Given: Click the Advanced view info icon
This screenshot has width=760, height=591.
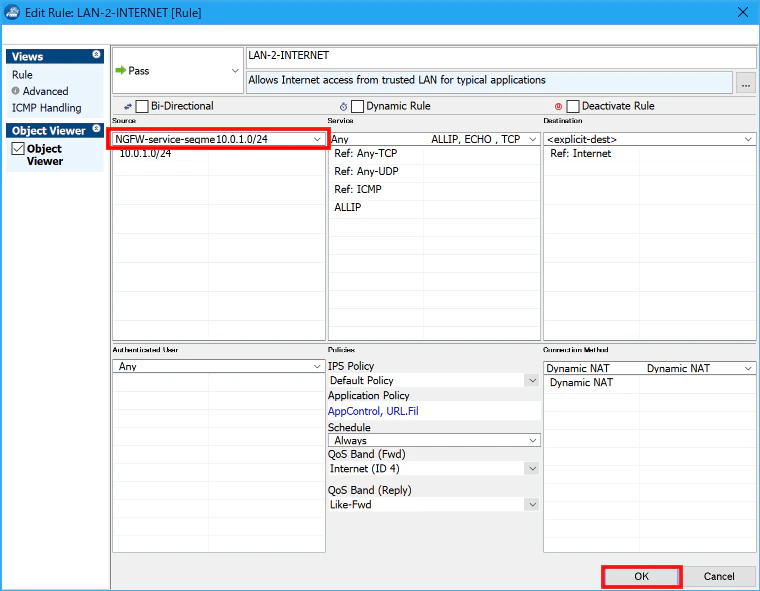Looking at the screenshot, I should (16, 91).
